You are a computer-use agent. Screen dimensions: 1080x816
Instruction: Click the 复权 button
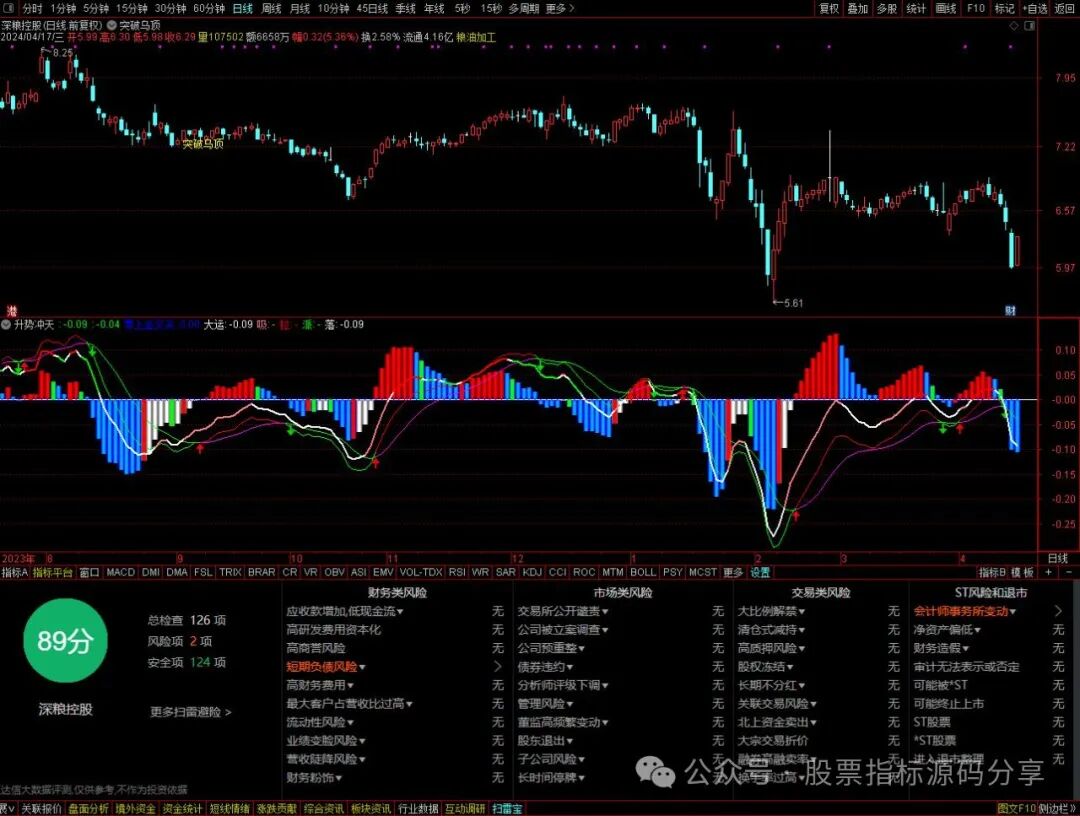(x=829, y=8)
